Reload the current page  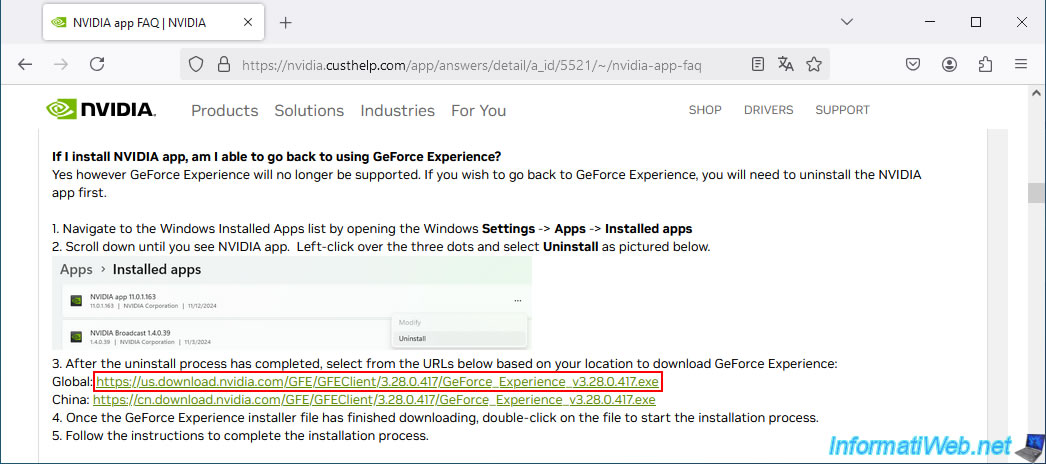click(97, 64)
